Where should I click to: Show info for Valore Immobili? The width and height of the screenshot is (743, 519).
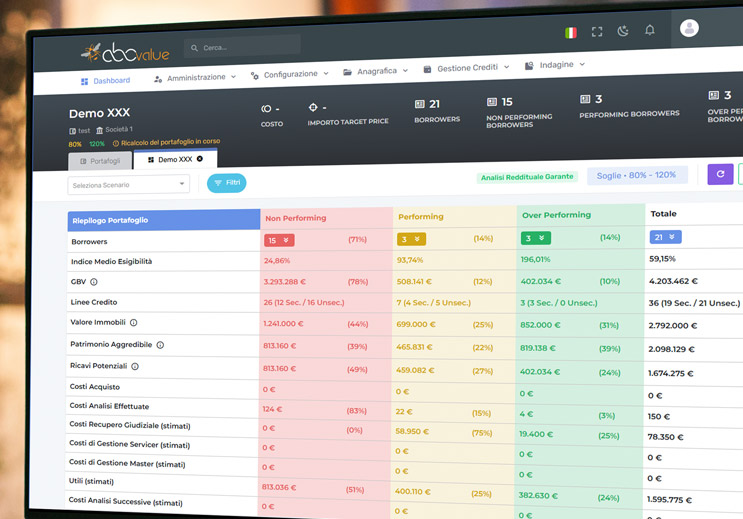tap(133, 323)
